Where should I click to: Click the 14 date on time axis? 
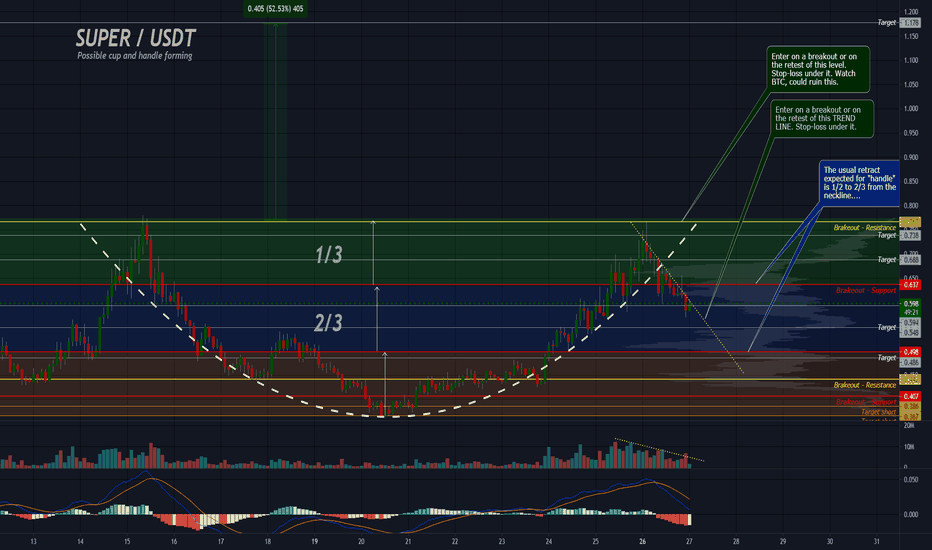pos(80,542)
